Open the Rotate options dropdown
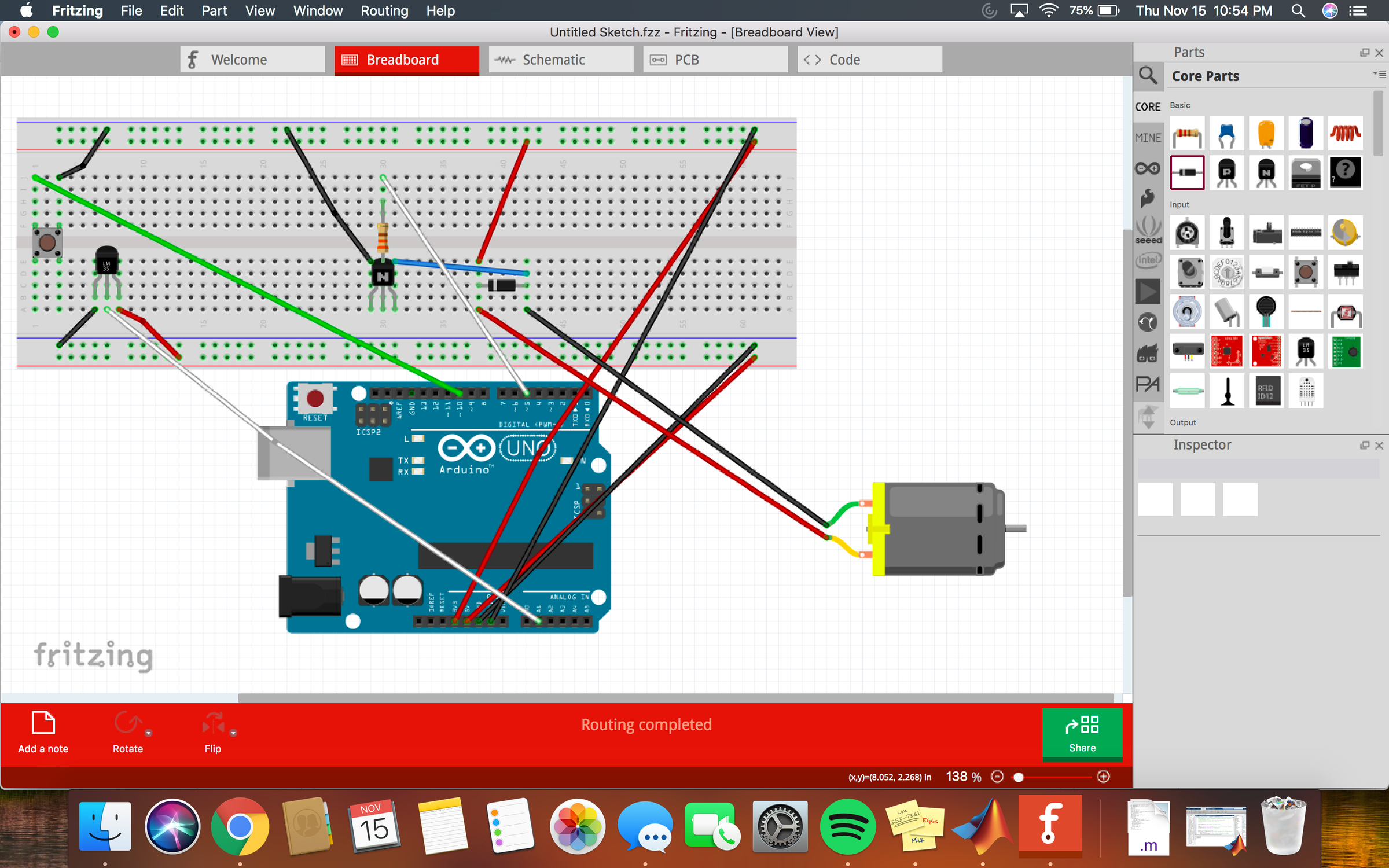The width and height of the screenshot is (1389, 868). coord(149,732)
